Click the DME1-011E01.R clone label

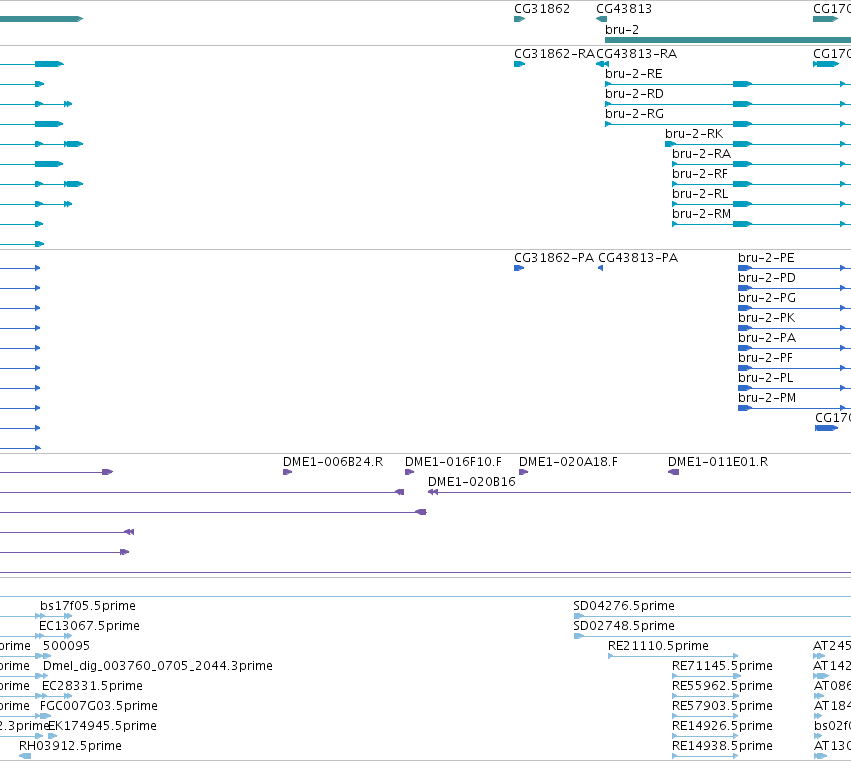pyautogui.click(x=717, y=462)
